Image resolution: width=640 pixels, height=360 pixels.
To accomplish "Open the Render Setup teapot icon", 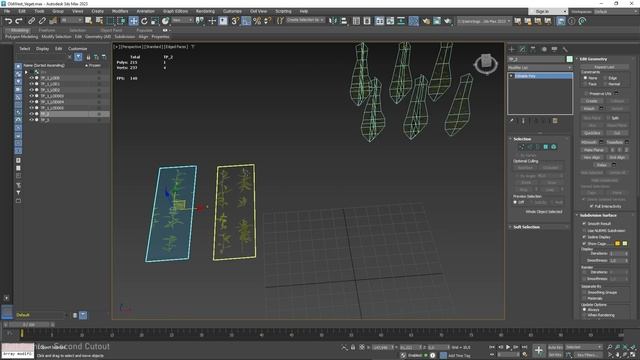I will tap(426, 21).
